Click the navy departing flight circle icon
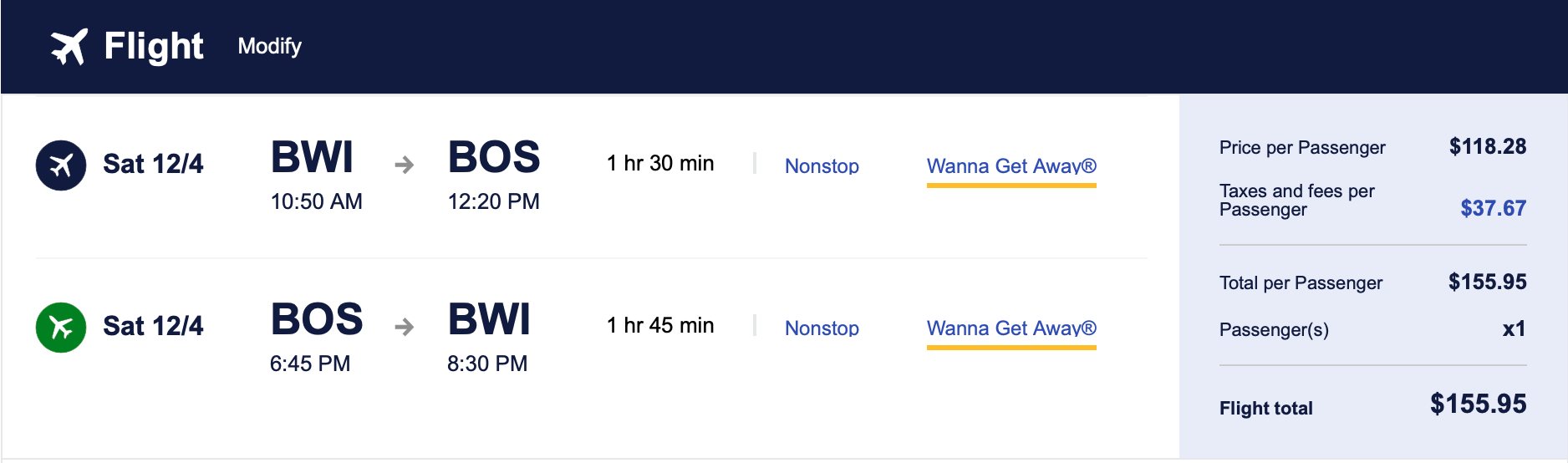The image size is (1568, 463). (x=61, y=165)
